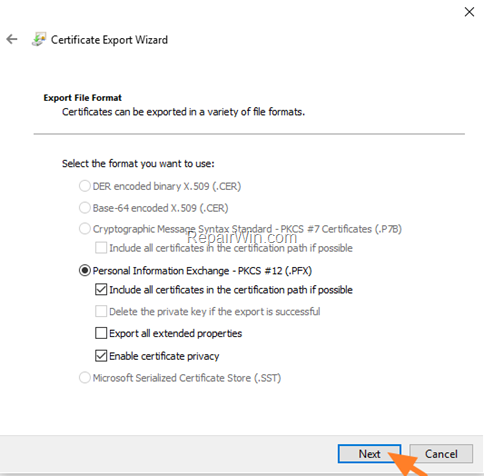
Task: Uncheck include all certificates under PFX option
Action: 101,290
